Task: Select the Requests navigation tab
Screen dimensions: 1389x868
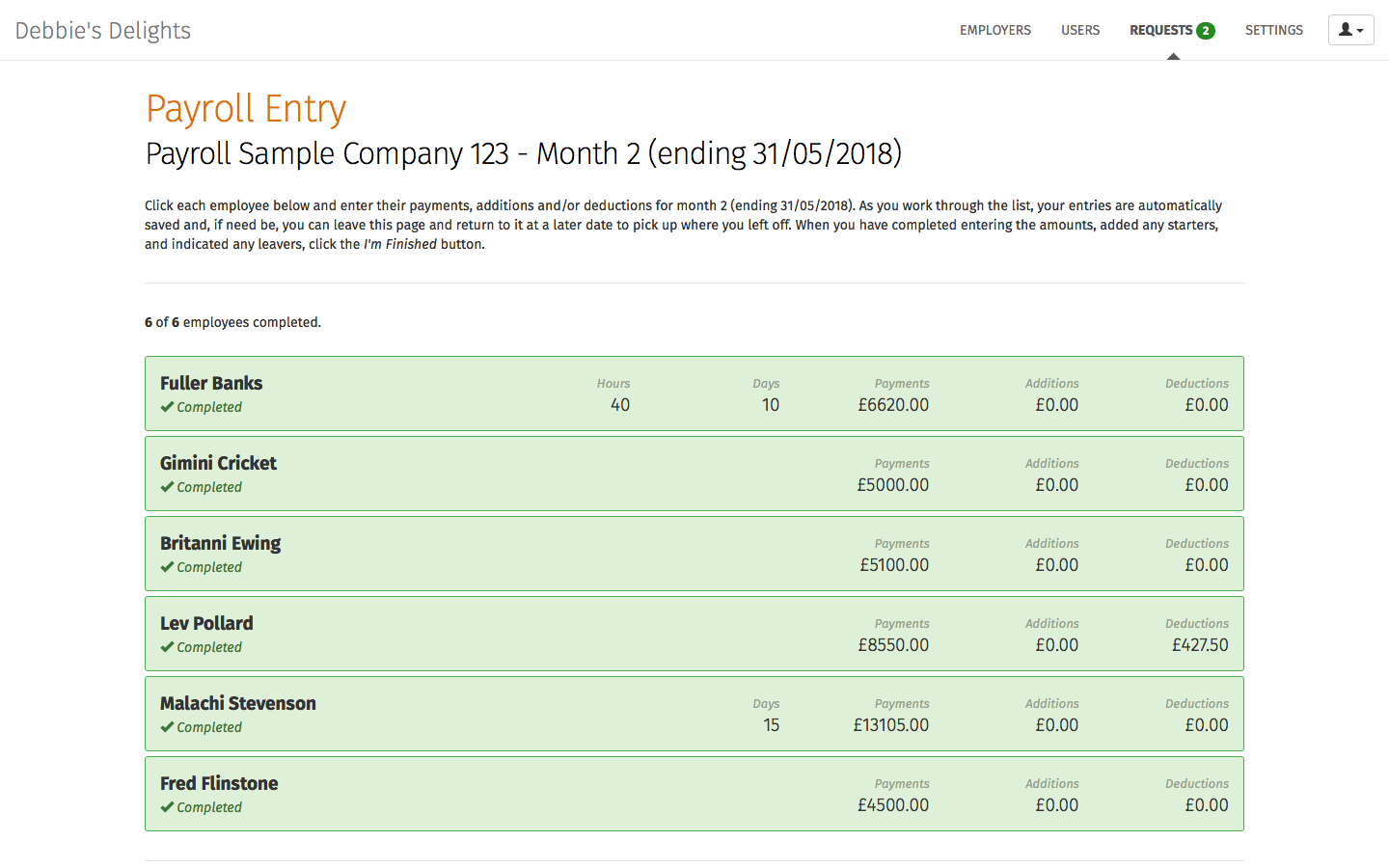Action: coord(1160,31)
